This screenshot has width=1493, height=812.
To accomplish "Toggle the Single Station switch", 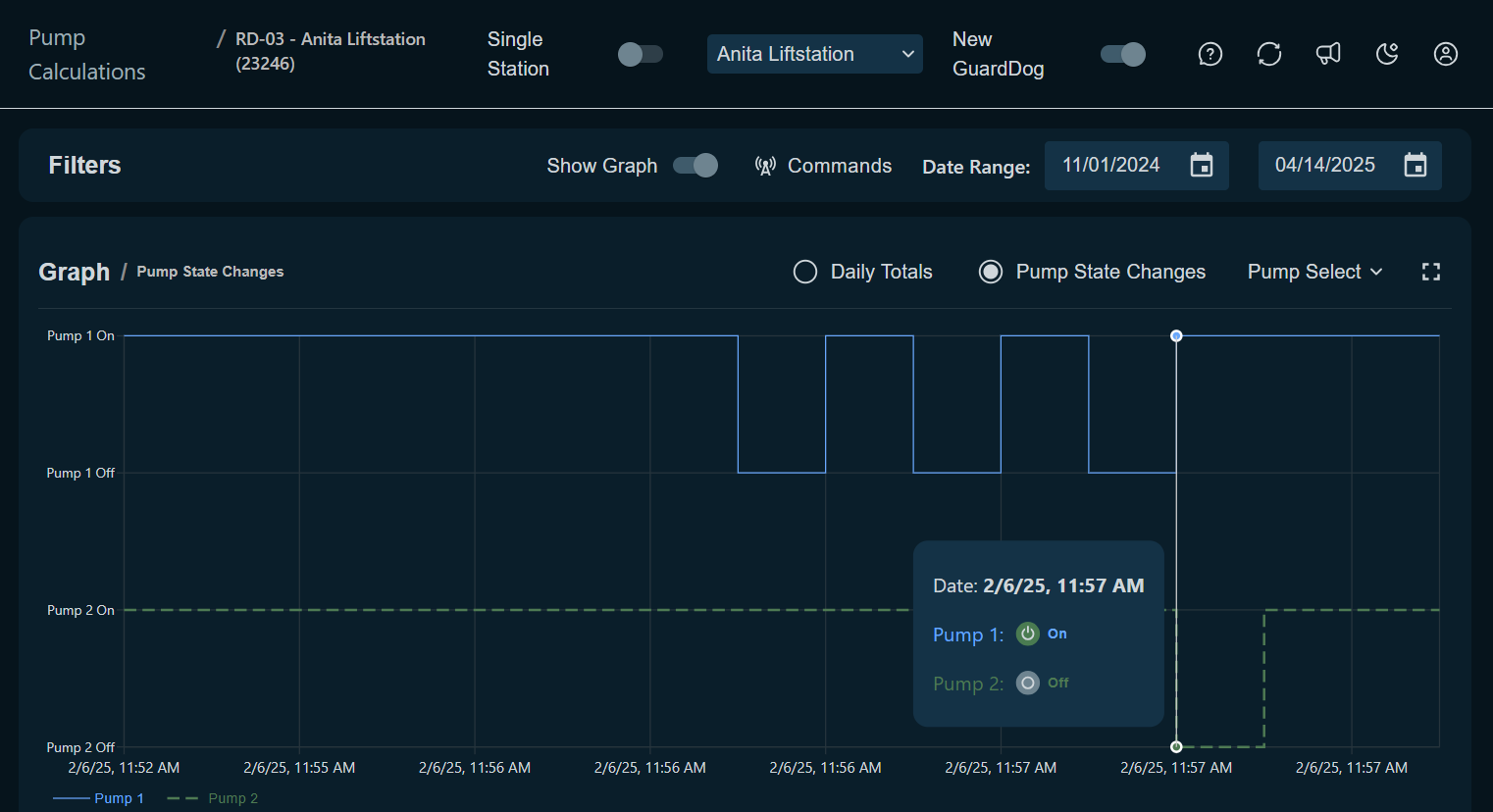I will pyautogui.click(x=641, y=54).
